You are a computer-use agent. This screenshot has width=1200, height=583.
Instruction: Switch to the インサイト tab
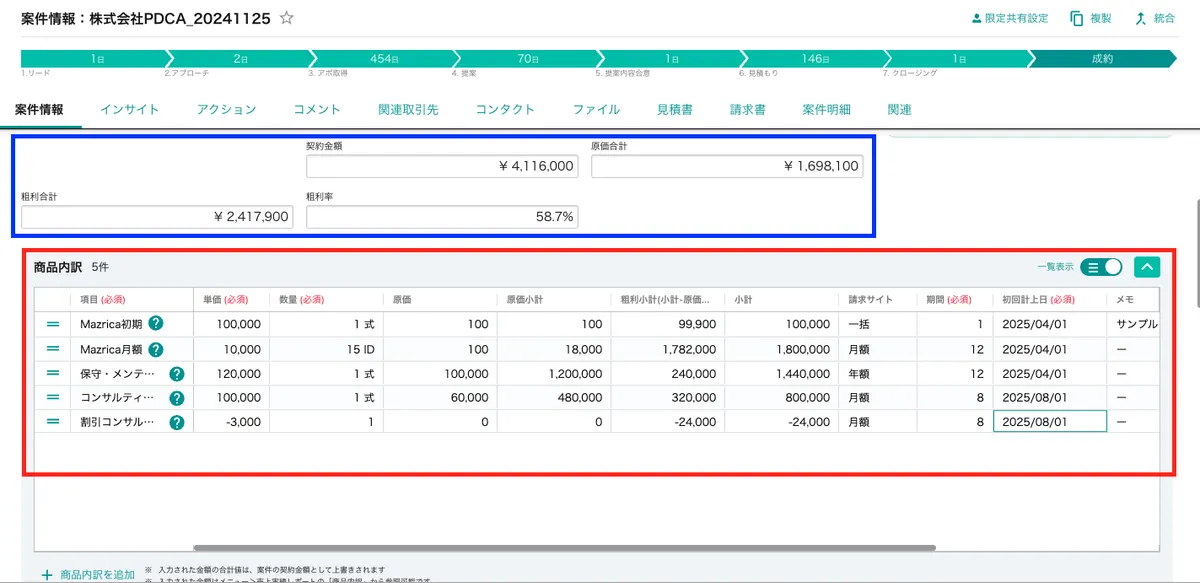click(129, 109)
